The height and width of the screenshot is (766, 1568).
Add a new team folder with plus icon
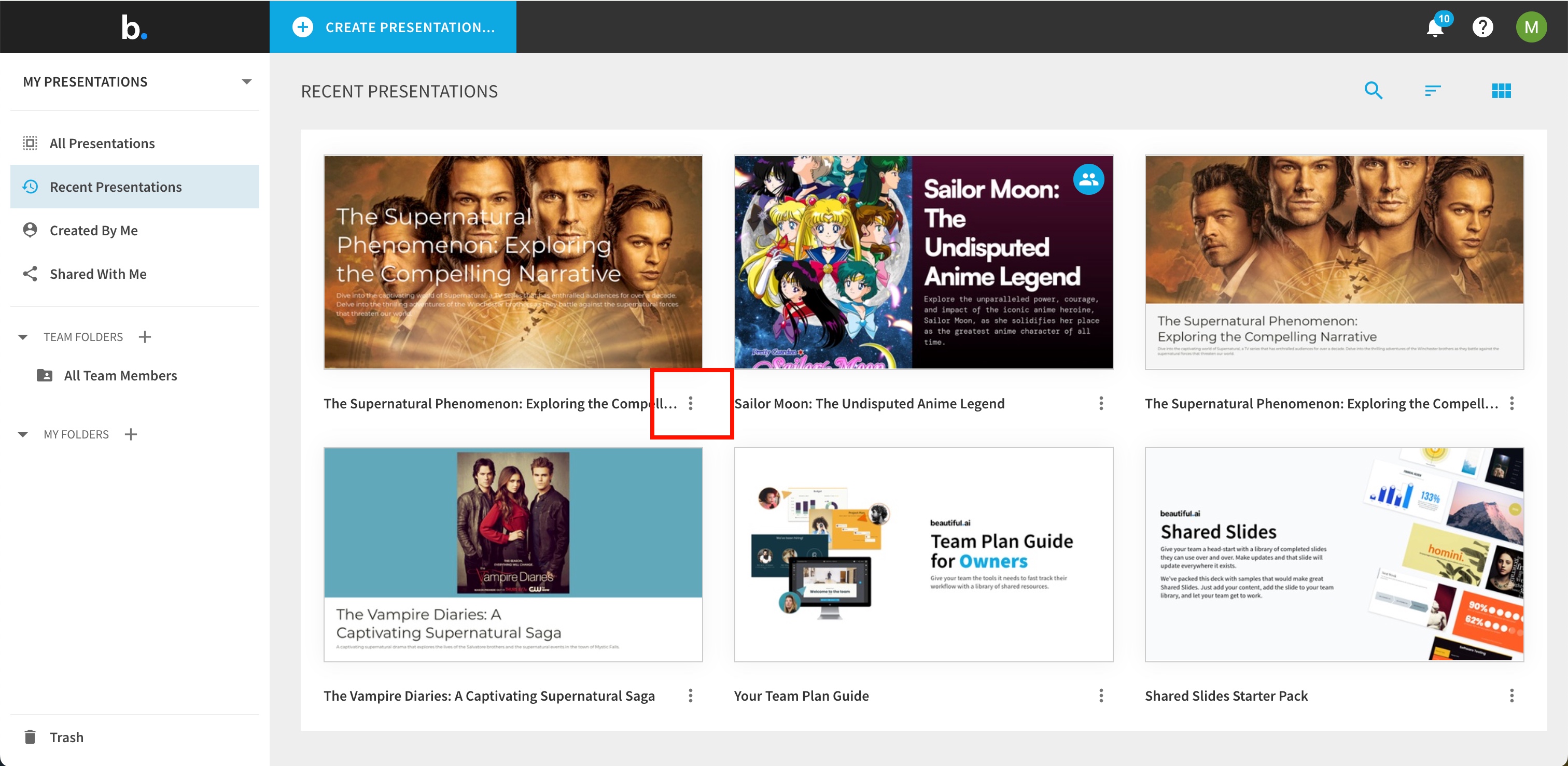click(x=145, y=337)
